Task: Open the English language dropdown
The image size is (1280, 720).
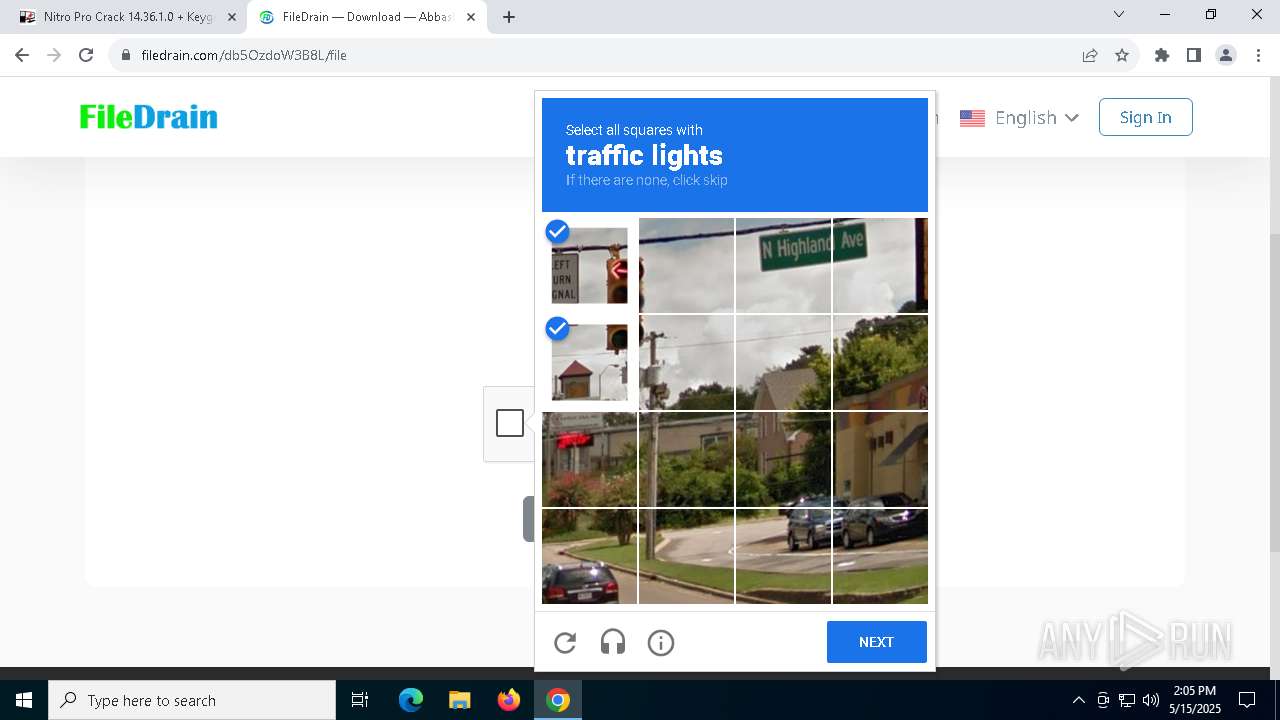Action: (x=1020, y=118)
